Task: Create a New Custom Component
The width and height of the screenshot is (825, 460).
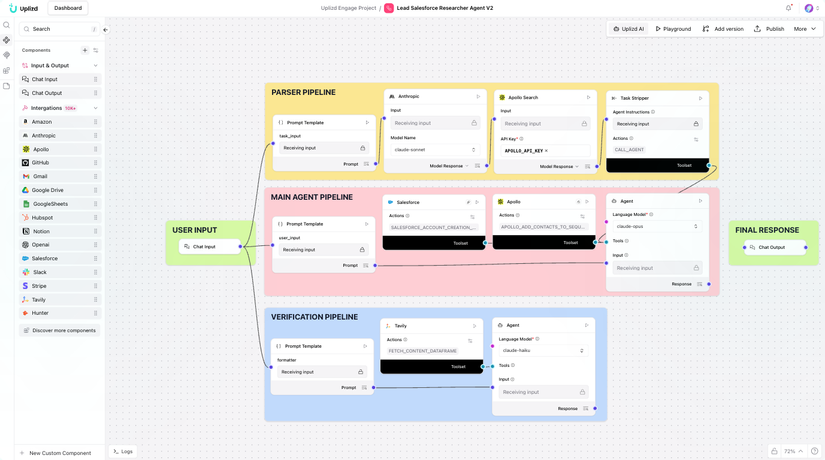Action: point(56,453)
